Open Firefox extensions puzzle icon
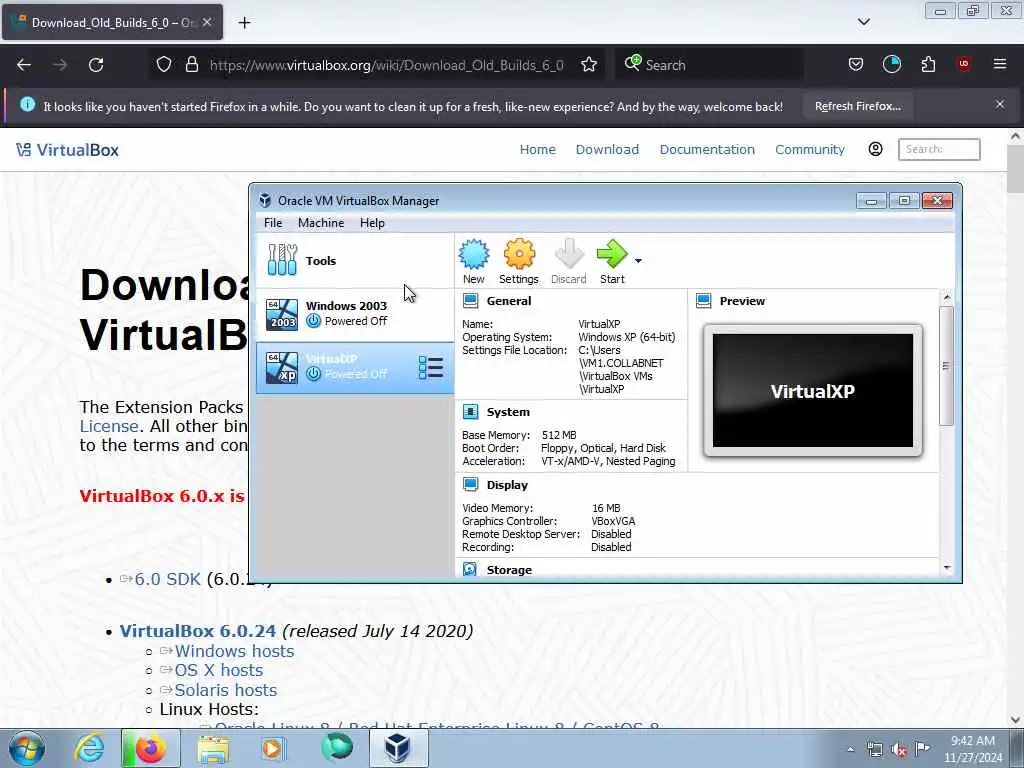The height and width of the screenshot is (768, 1024). (x=928, y=65)
